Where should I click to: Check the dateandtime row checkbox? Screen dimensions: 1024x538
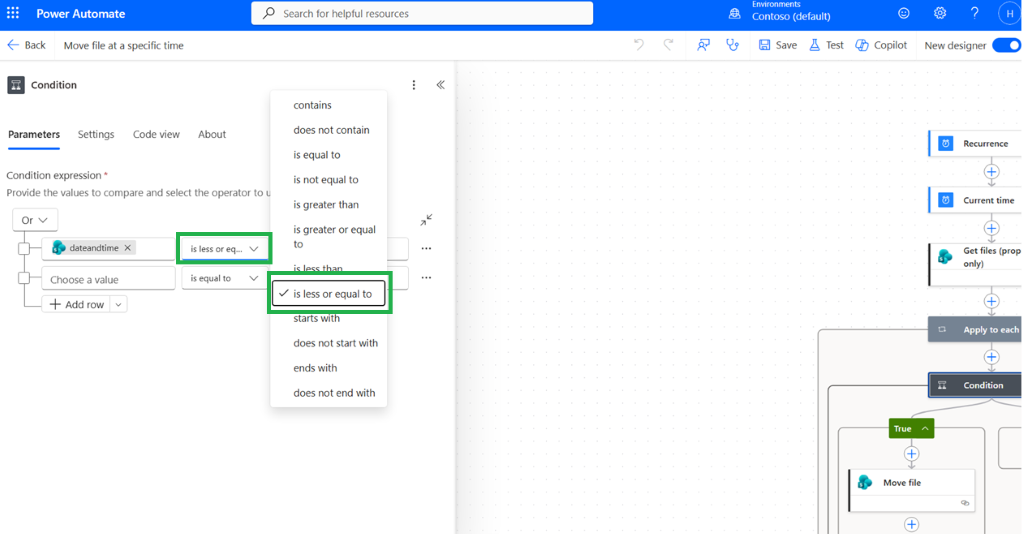(24, 249)
